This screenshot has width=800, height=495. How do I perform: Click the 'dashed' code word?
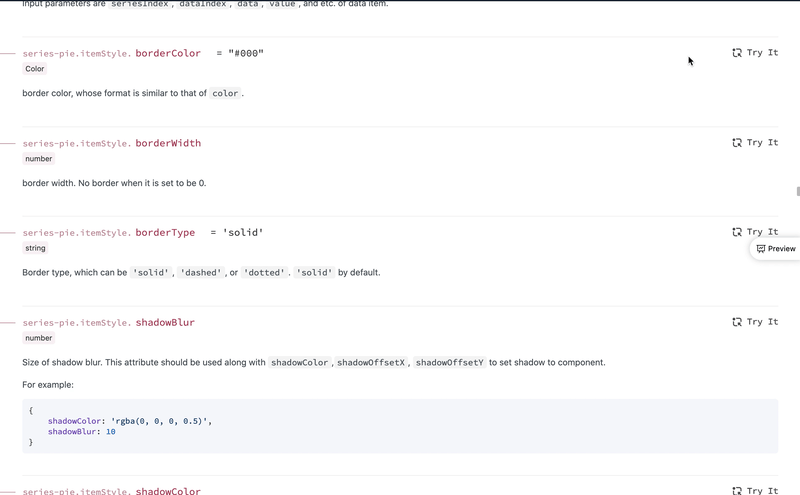[201, 273]
